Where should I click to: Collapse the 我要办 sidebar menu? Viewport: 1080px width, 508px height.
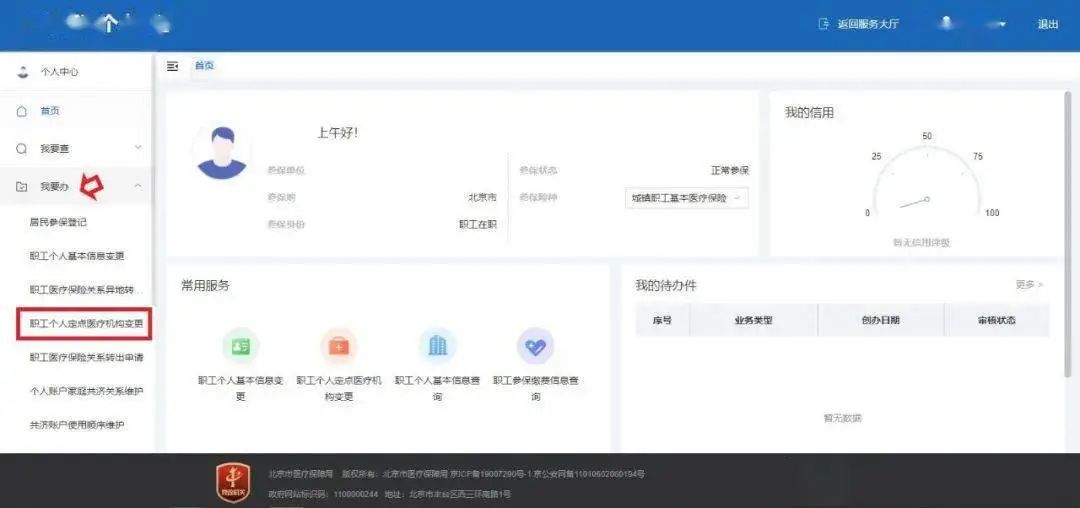coord(137,186)
